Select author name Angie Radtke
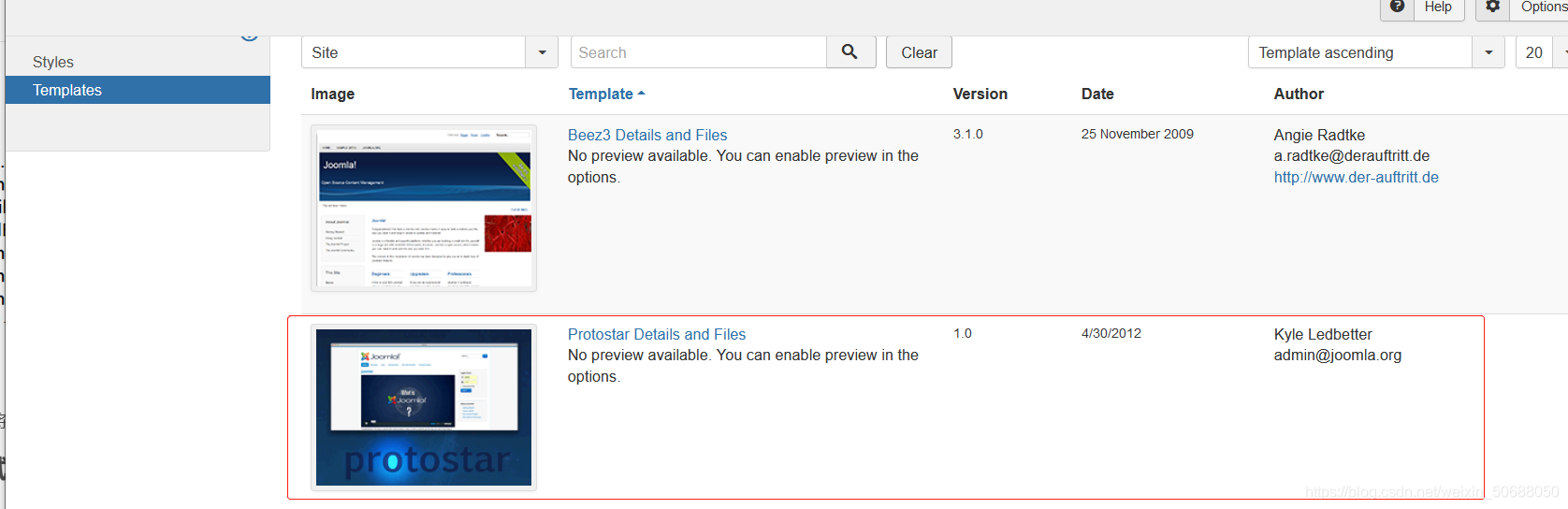 1319,135
